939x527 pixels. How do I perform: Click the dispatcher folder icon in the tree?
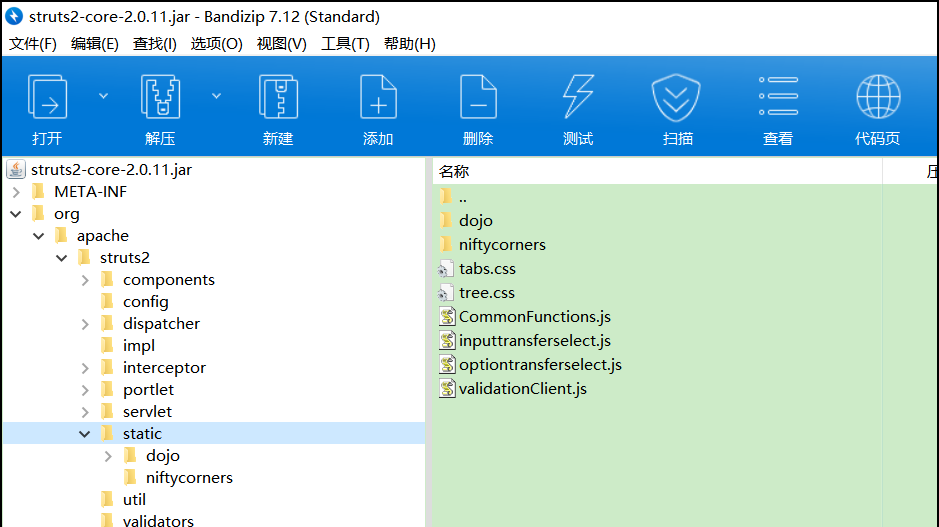coord(107,323)
